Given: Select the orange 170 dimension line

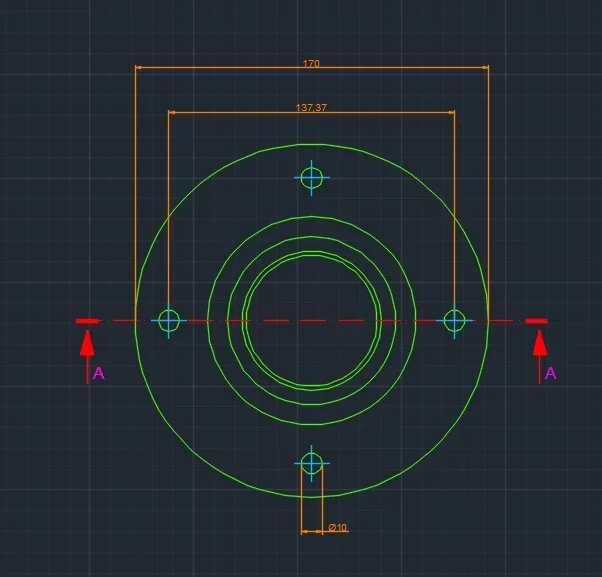Looking at the screenshot, I should click(220, 68).
